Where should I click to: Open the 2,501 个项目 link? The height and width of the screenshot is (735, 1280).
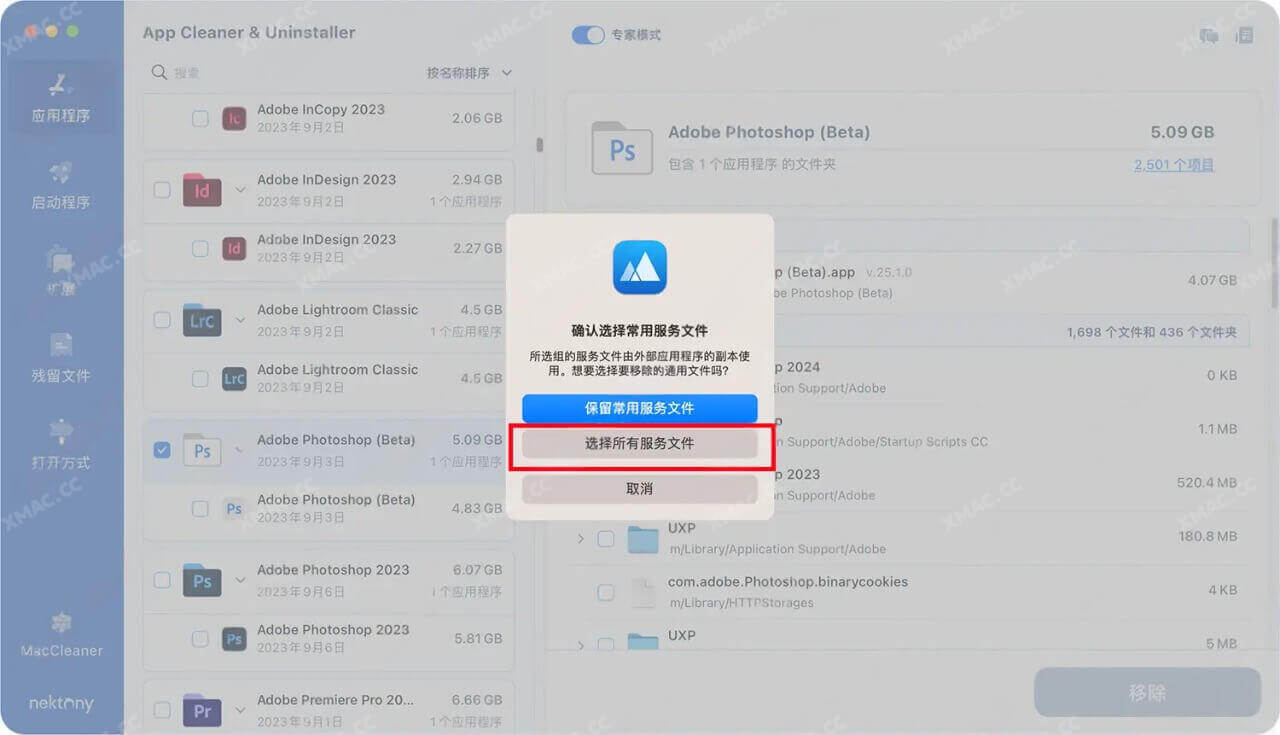click(1173, 165)
